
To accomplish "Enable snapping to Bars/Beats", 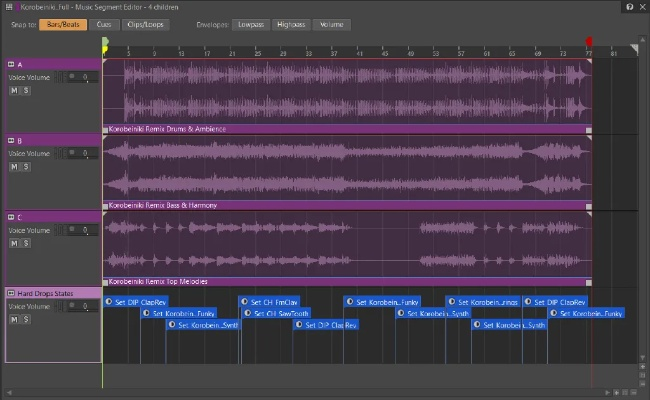I will [x=63, y=24].
